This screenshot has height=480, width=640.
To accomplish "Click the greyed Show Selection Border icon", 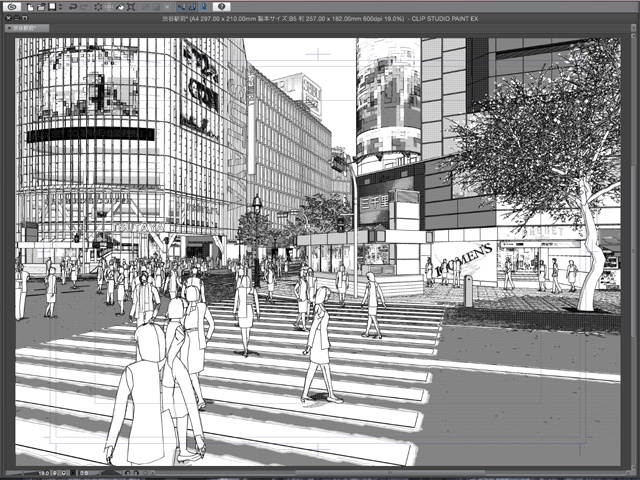I will click(x=167, y=7).
